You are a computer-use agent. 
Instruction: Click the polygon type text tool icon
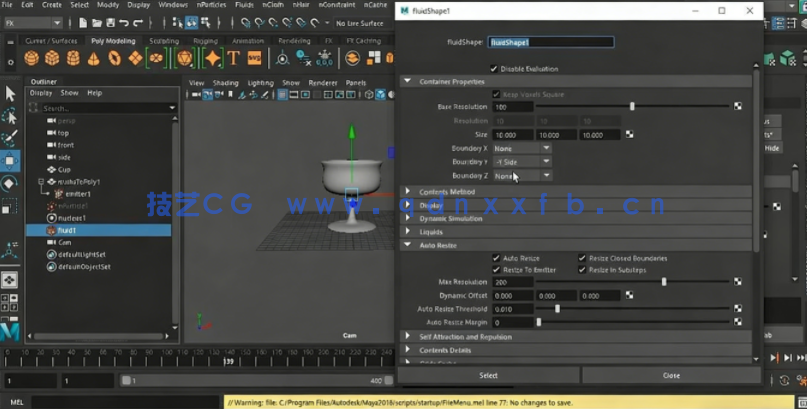[x=233, y=59]
